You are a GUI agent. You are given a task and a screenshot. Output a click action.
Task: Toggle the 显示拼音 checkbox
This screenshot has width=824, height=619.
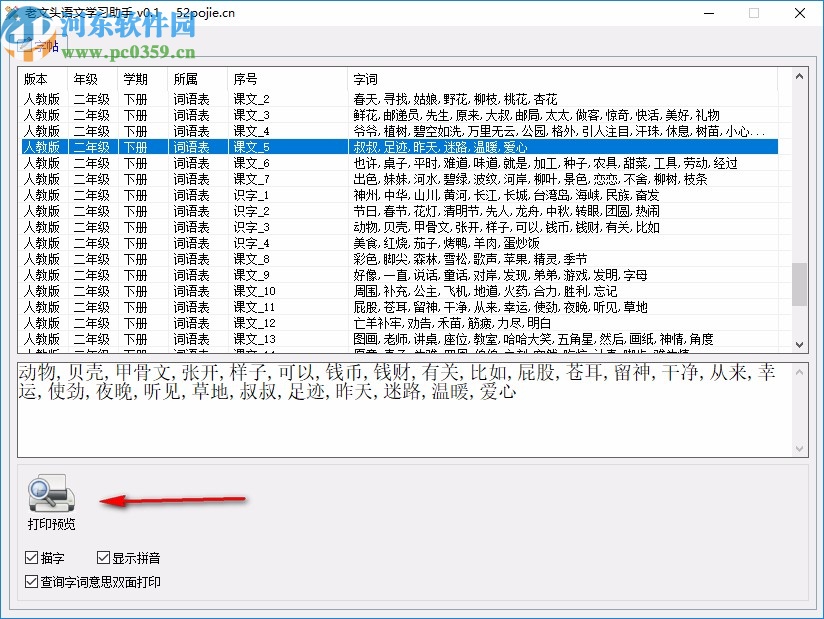tap(129, 558)
